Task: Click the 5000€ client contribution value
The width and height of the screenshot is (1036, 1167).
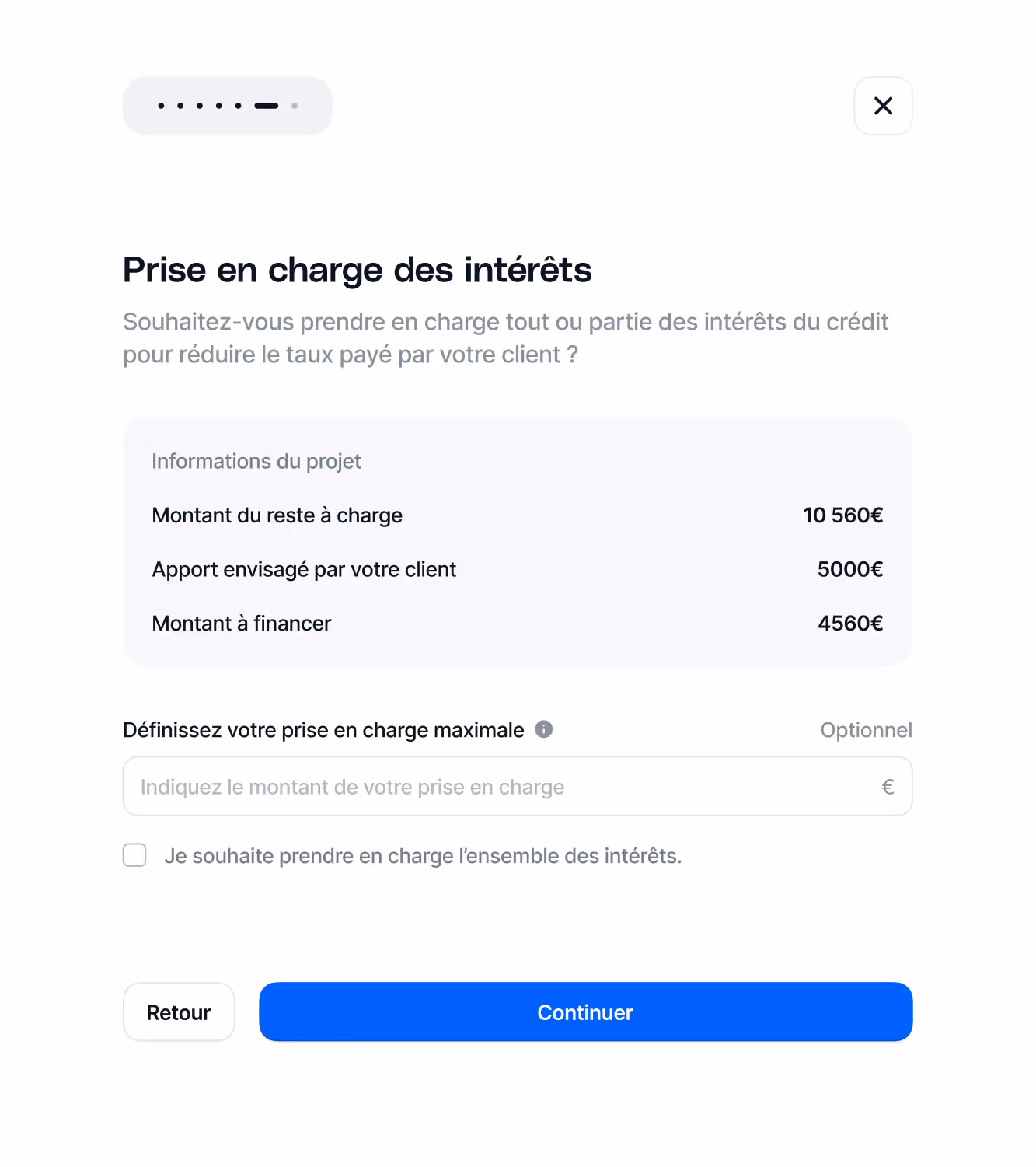Action: point(850,569)
